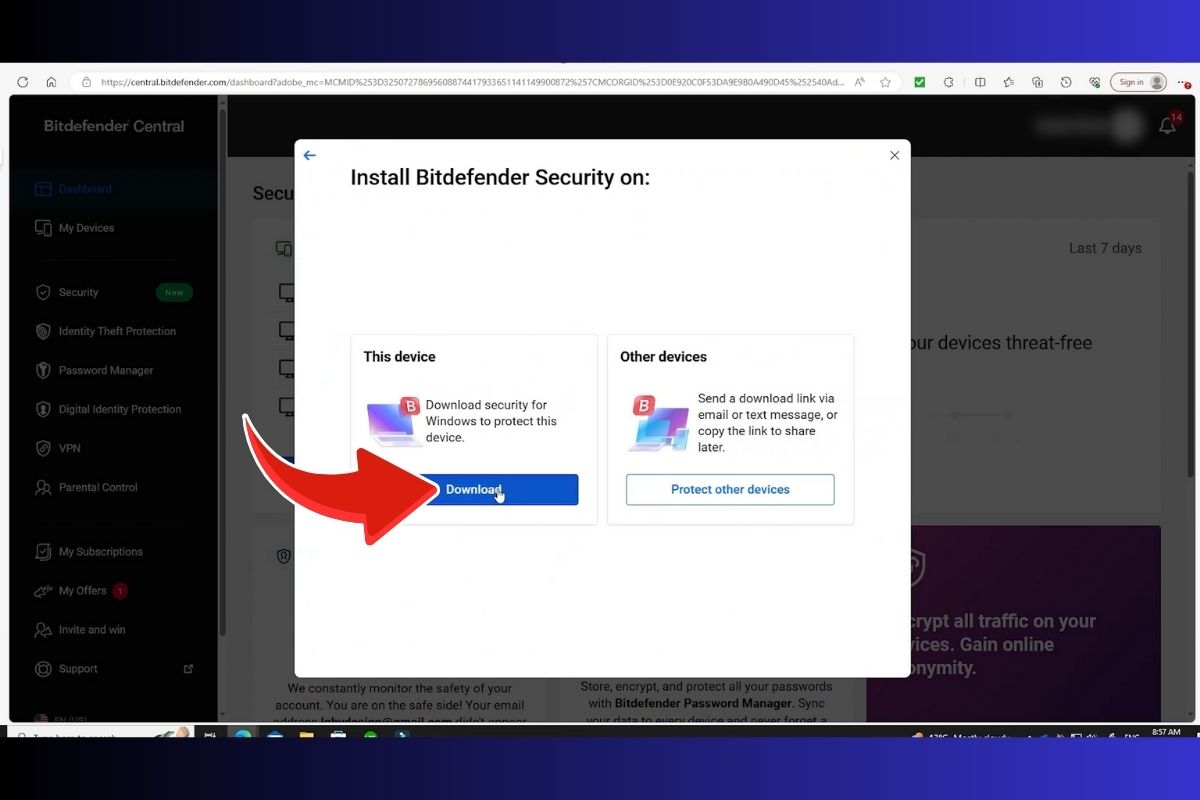Click the "Last 7 days" text
Viewport: 1200px width, 800px height.
coord(1105,248)
